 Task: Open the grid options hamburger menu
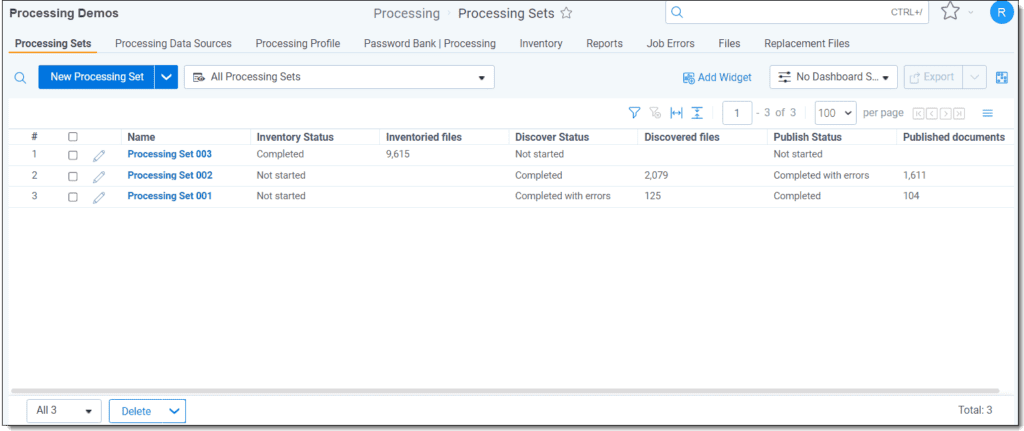pyautogui.click(x=987, y=113)
